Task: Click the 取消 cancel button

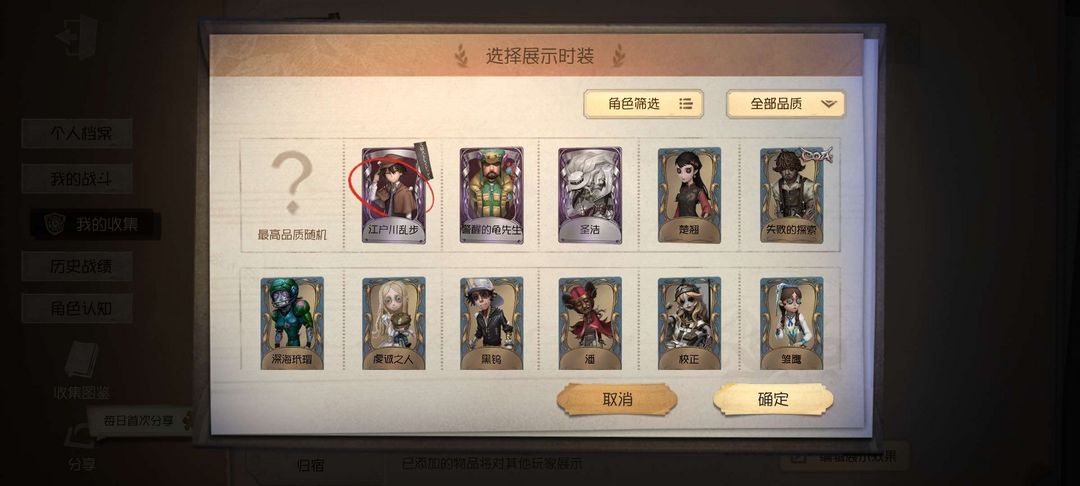Action: (617, 399)
